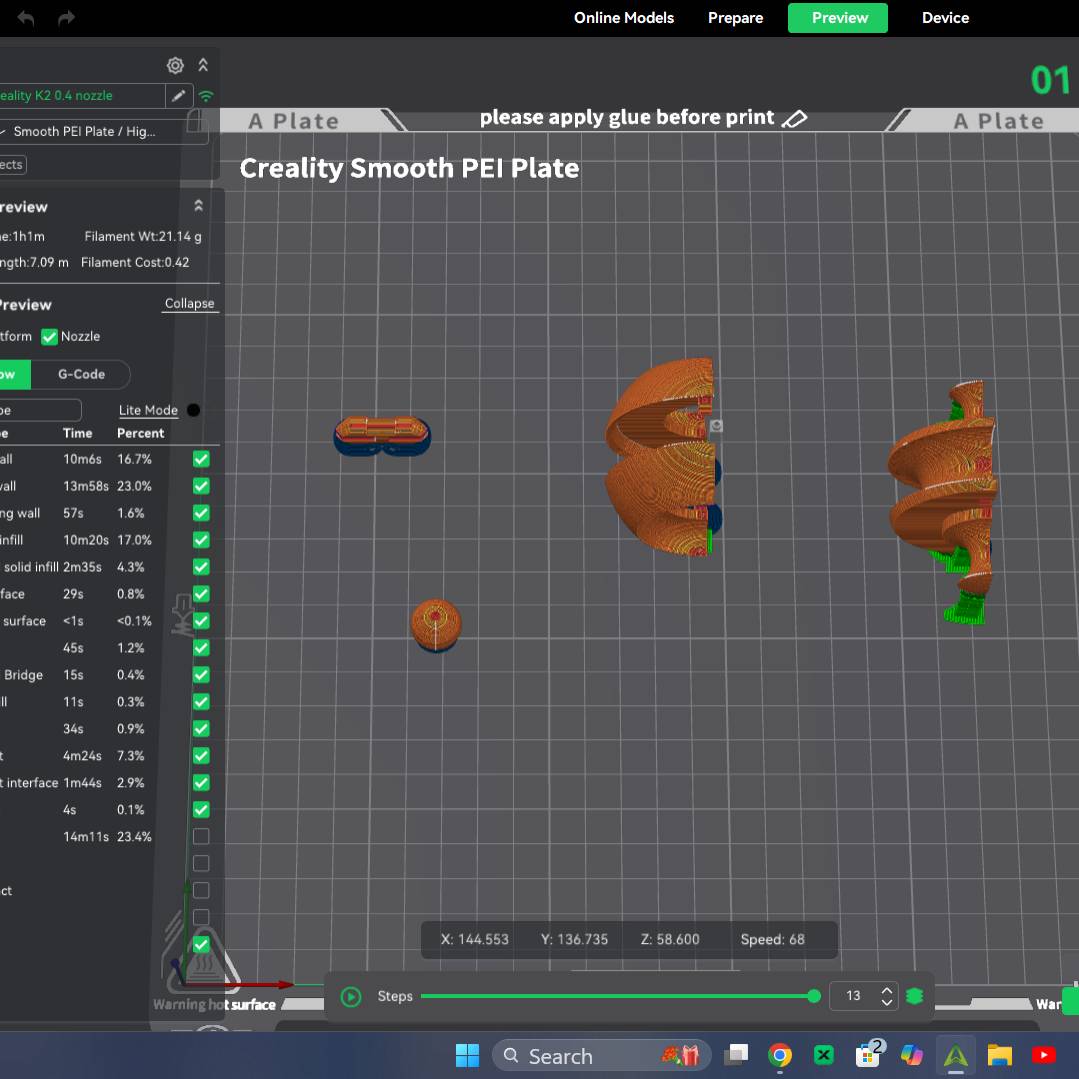Open the Device tab
The image size is (1079, 1079).
(945, 18)
